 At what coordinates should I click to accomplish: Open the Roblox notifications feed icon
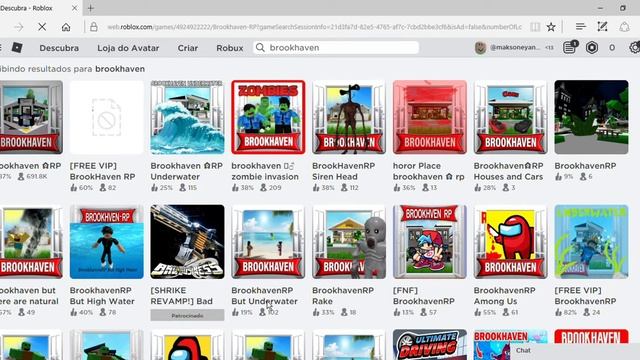point(569,47)
